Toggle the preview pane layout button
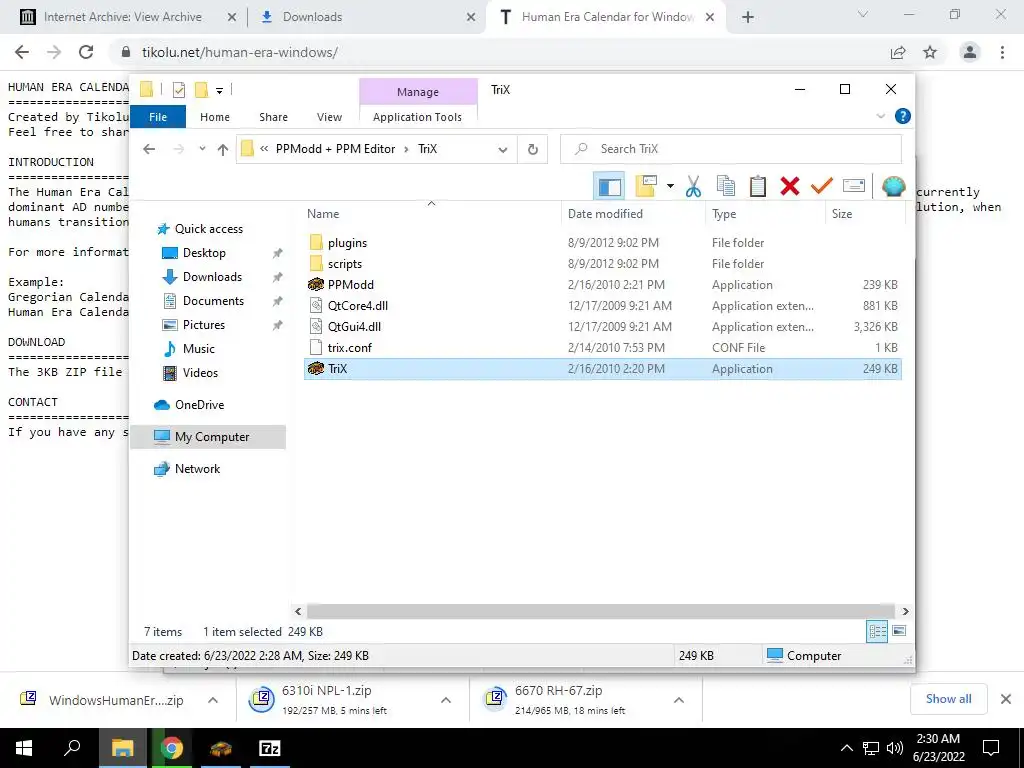The height and width of the screenshot is (768, 1024). [609, 186]
